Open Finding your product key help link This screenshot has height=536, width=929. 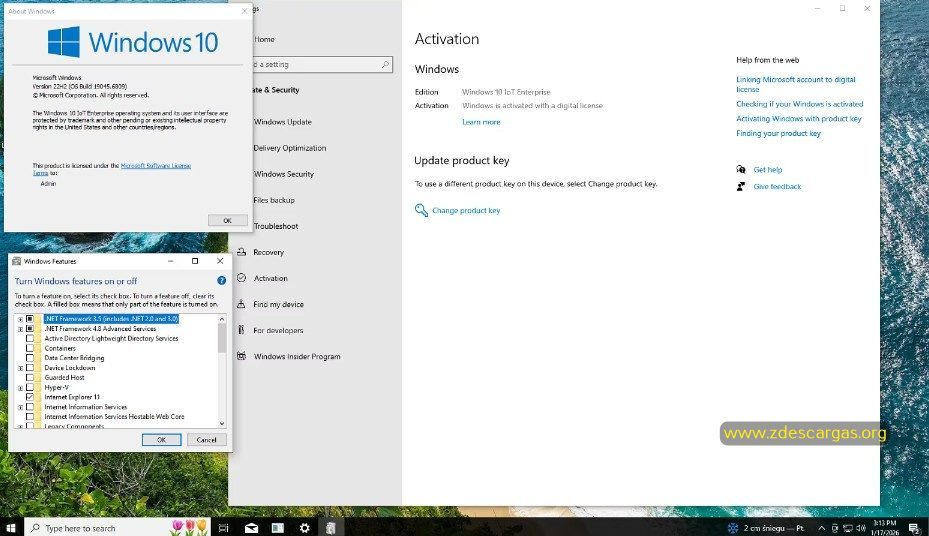(779, 133)
